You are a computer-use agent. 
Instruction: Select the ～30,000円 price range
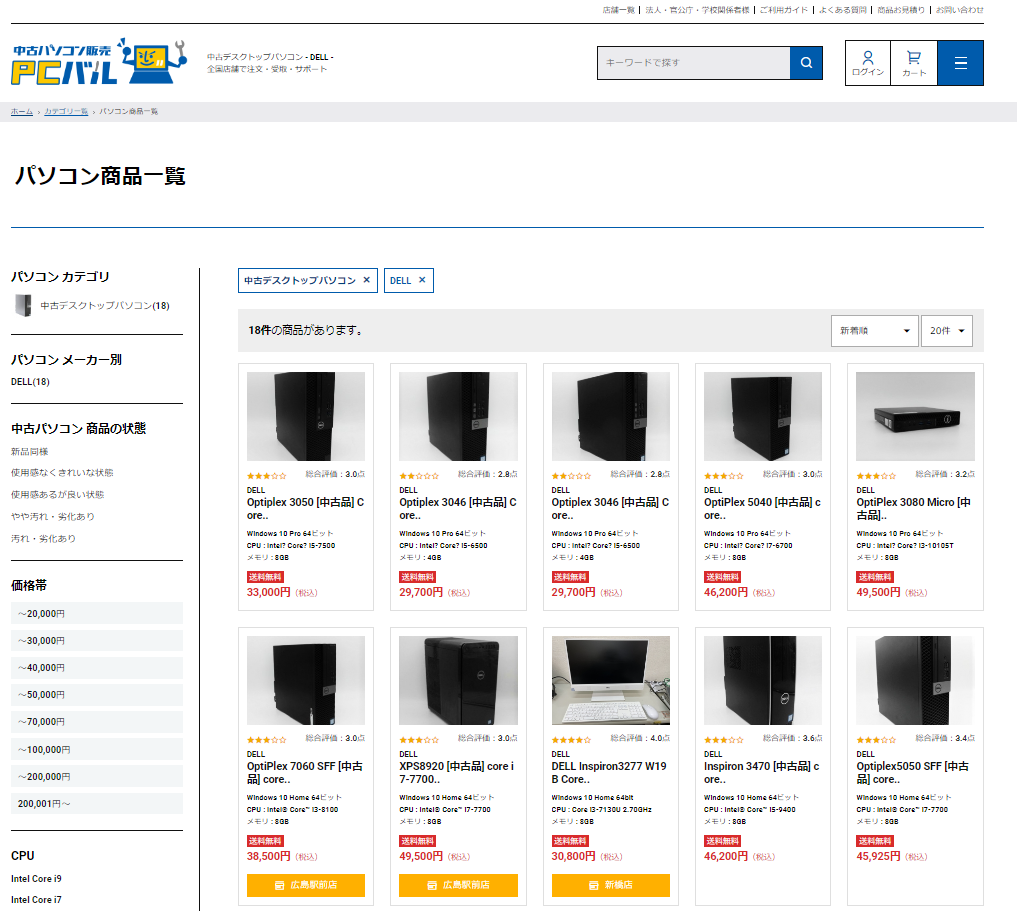97,641
